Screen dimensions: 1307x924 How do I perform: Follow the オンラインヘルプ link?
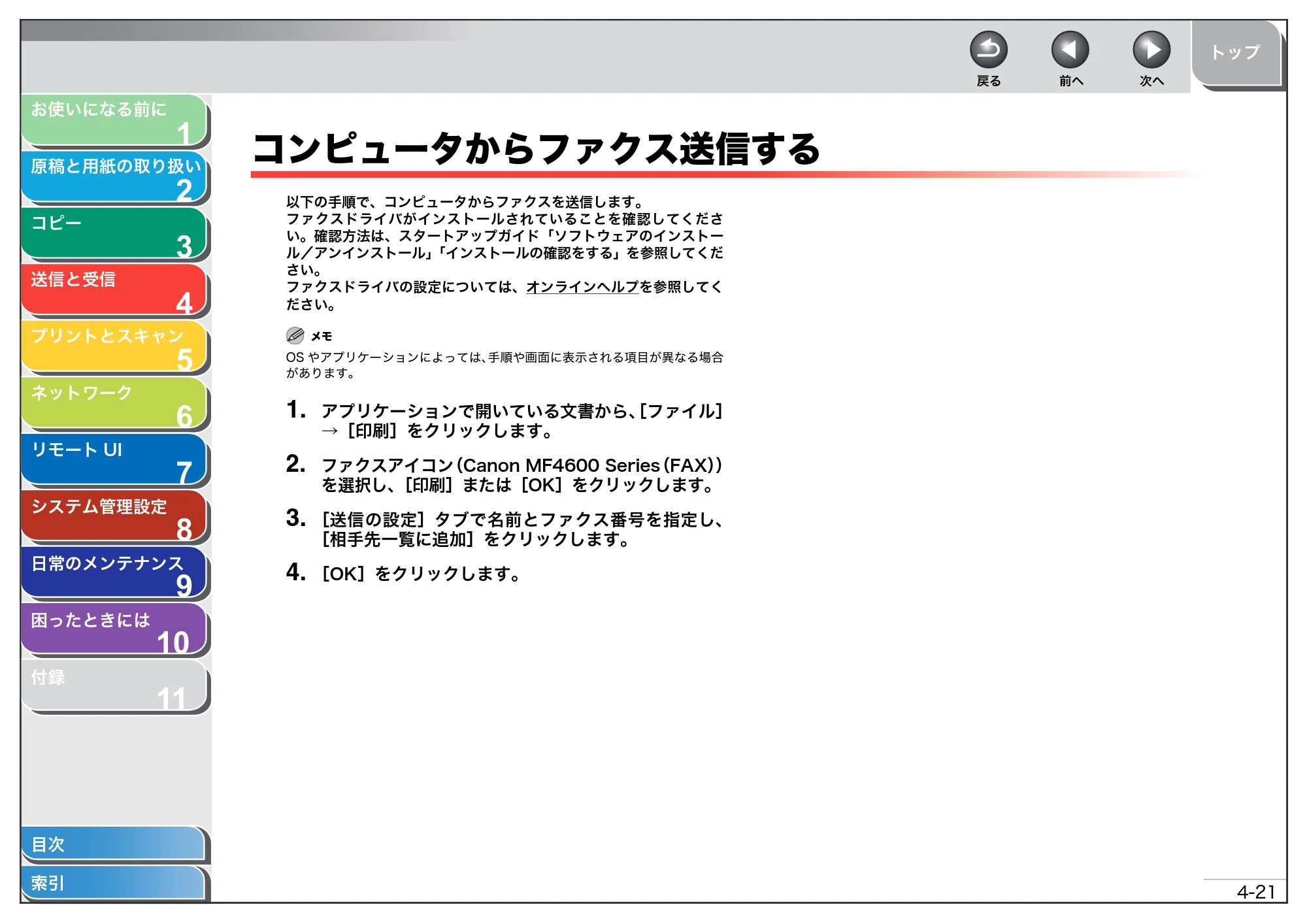[582, 287]
